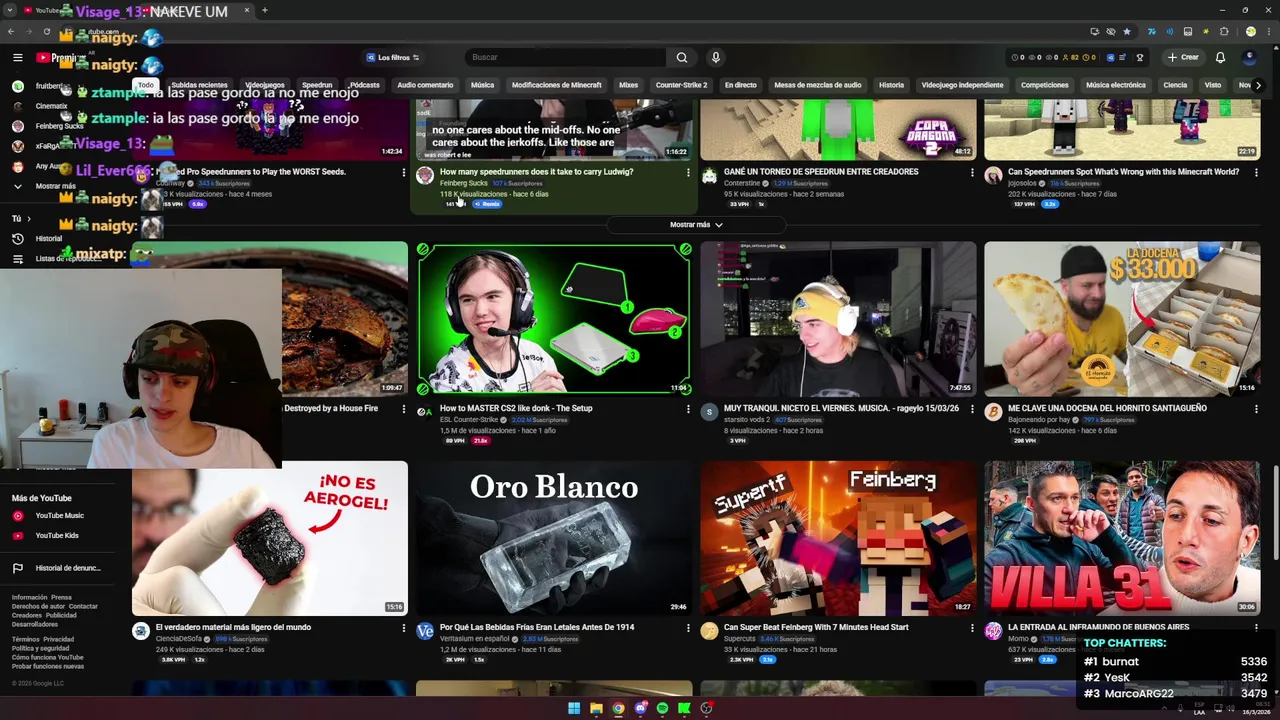Open the '¡NO ES AEROGEL!' video thumbnail

click(x=270, y=538)
